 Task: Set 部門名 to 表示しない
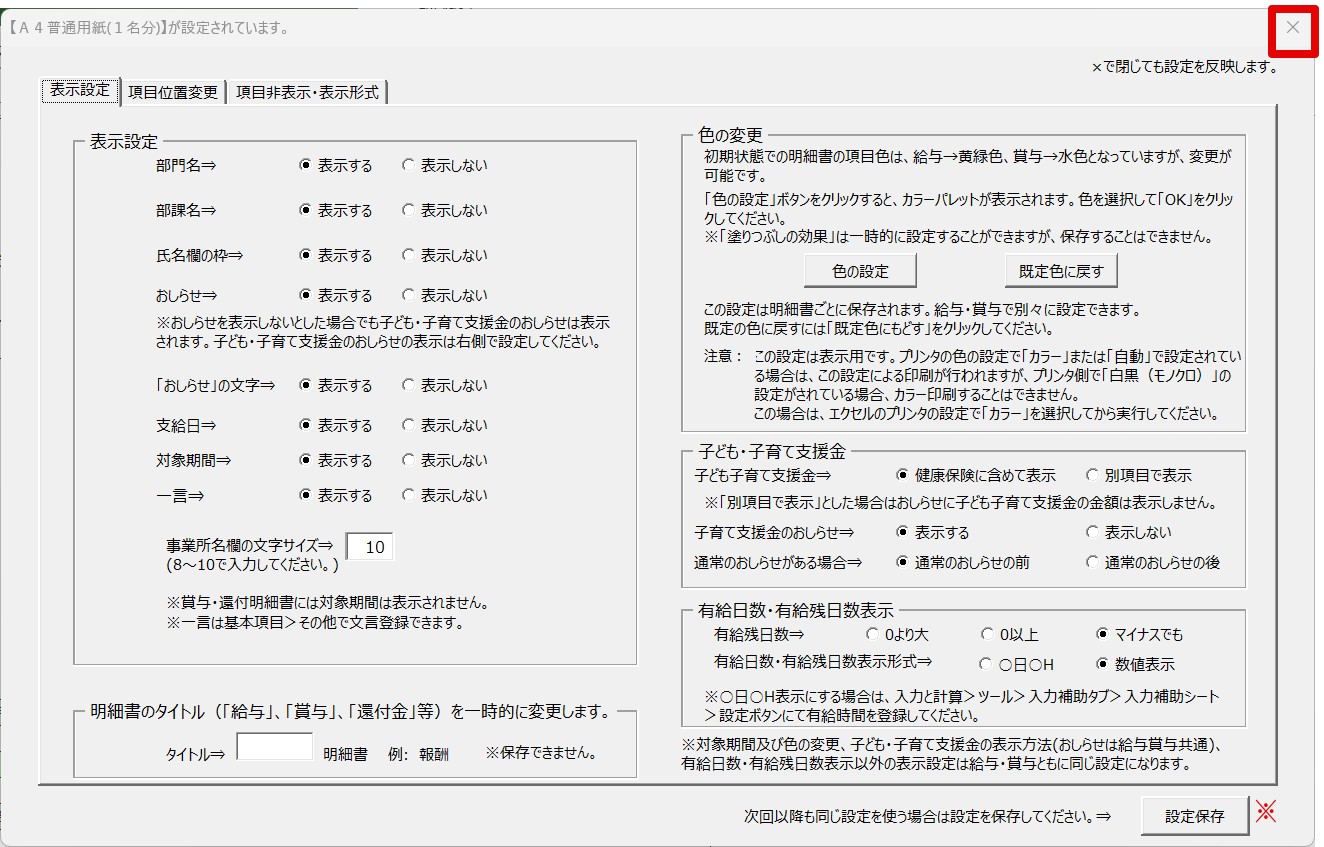[x=445, y=166]
